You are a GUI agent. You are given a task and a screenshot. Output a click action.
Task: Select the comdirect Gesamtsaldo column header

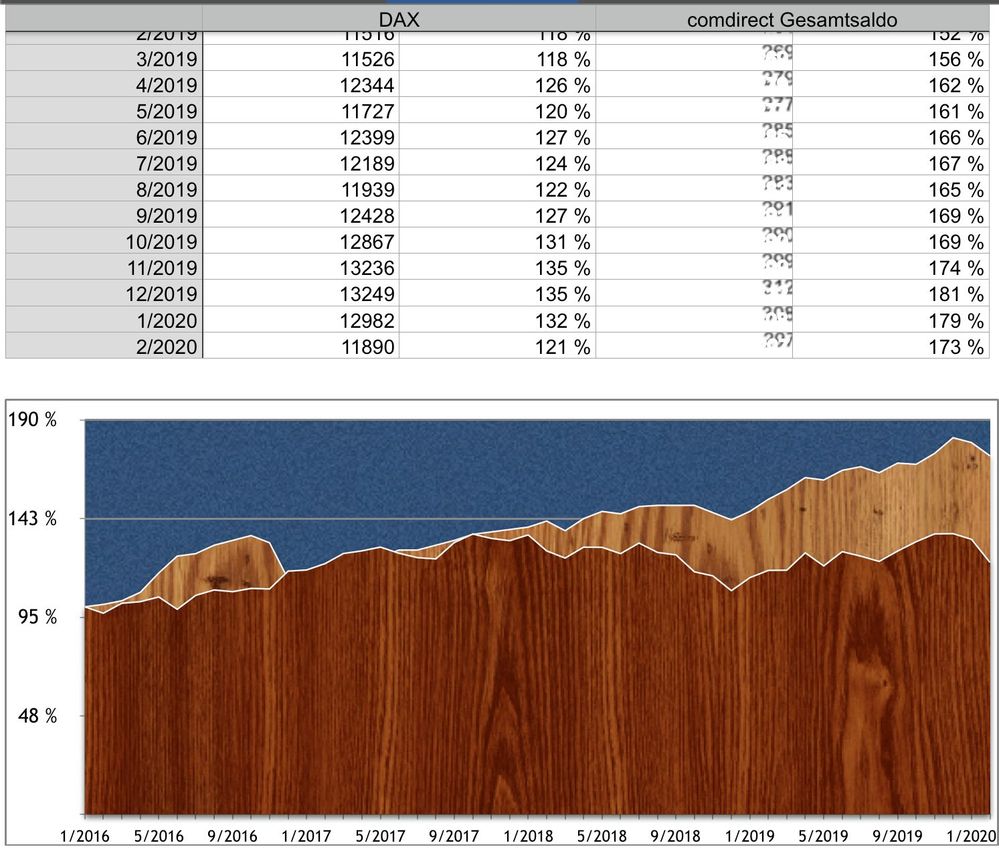[x=792, y=18]
